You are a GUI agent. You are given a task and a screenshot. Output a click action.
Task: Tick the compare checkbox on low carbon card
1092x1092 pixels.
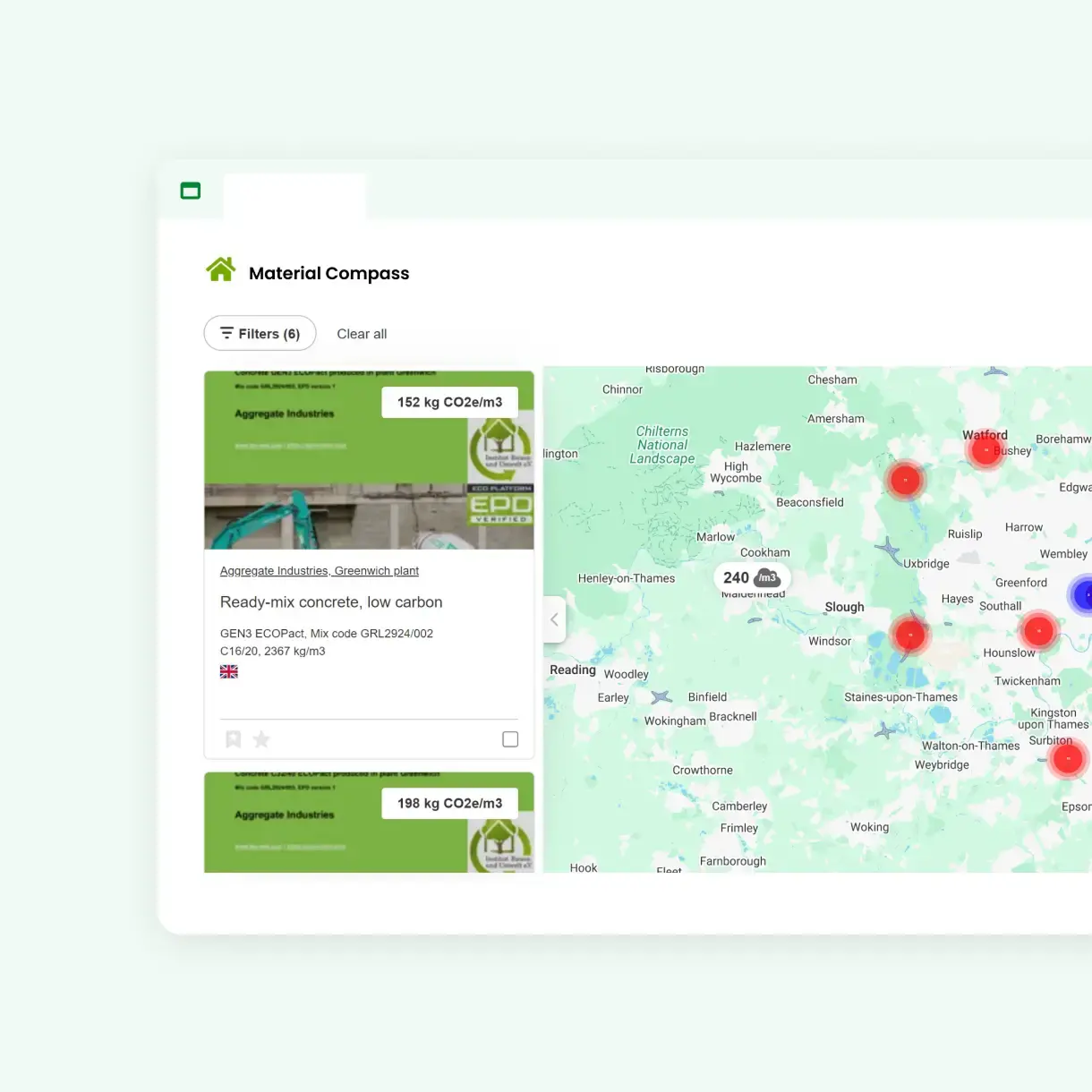pyautogui.click(x=510, y=739)
